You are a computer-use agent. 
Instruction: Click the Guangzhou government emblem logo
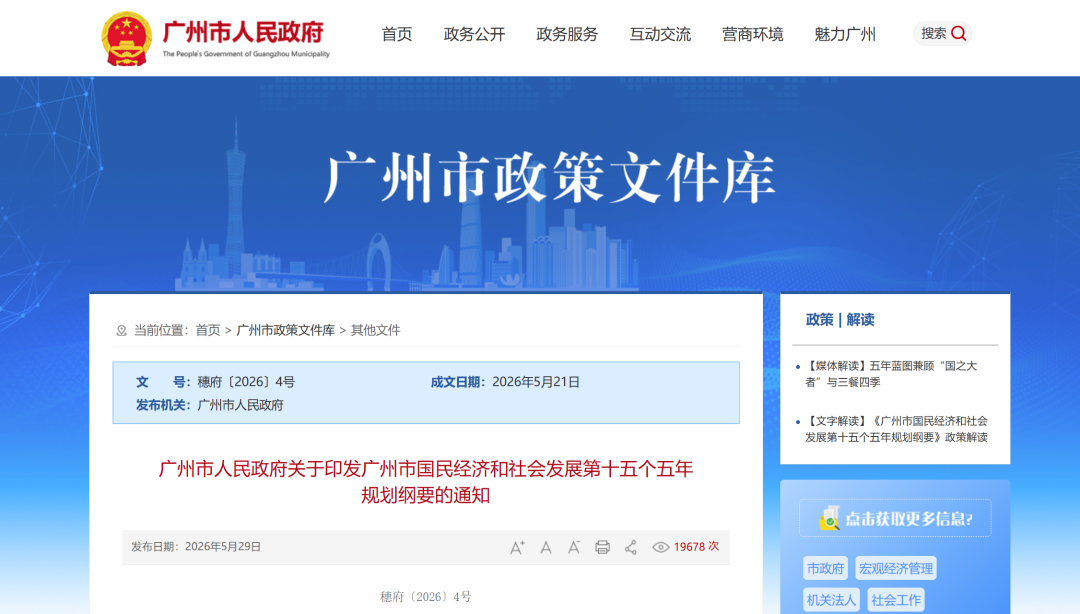coord(126,39)
